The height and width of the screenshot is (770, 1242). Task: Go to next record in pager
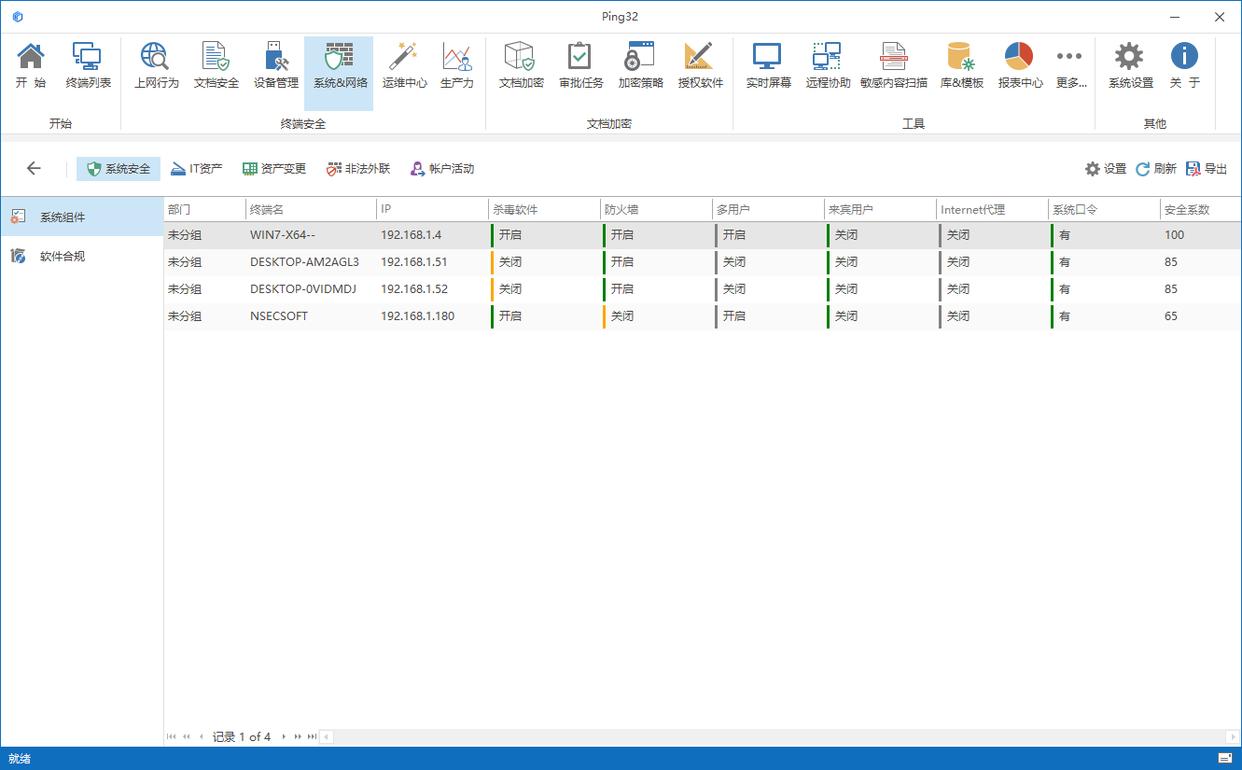tap(284, 737)
